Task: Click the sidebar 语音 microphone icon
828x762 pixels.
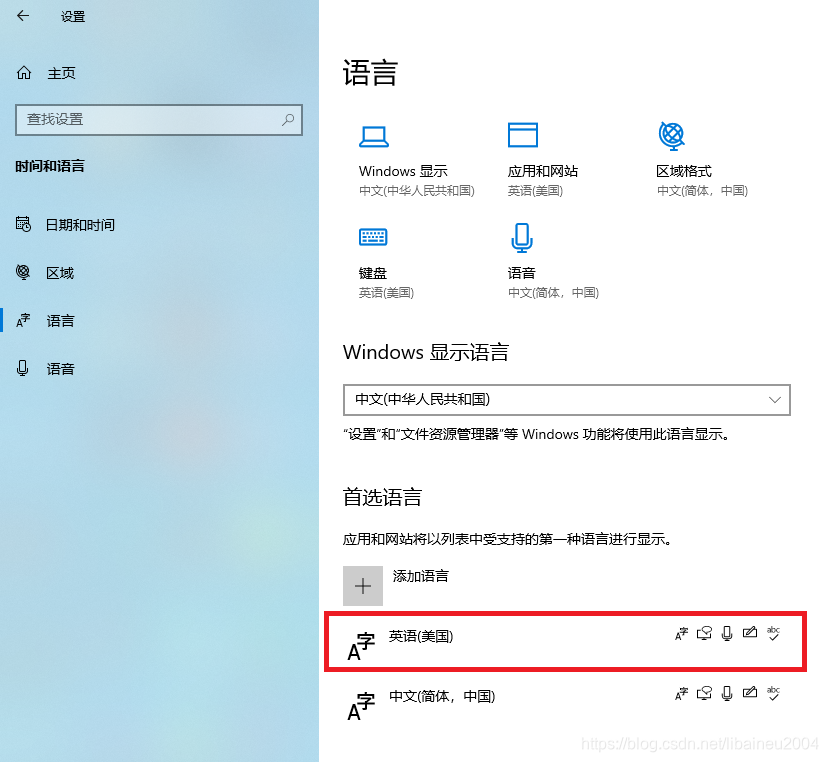Action: (22, 368)
